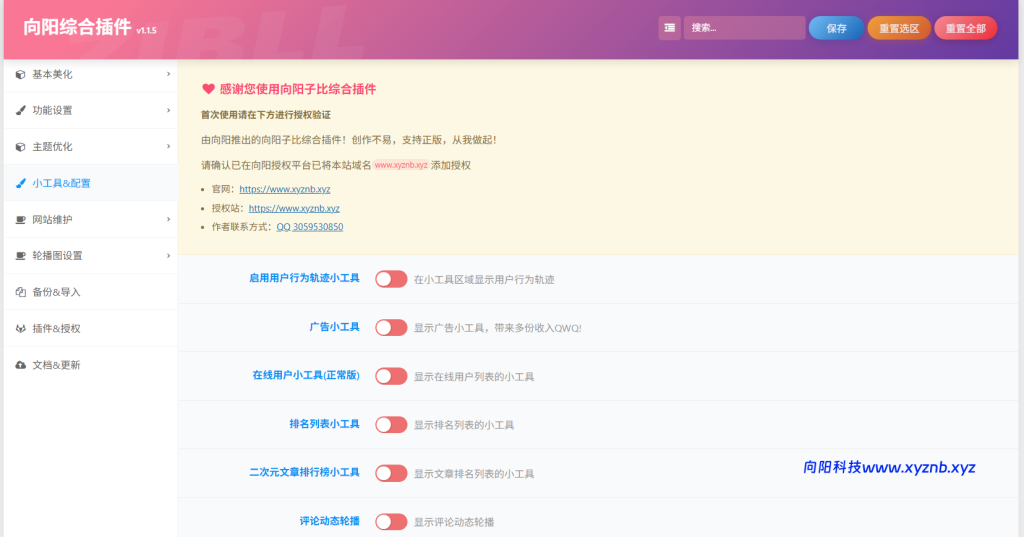1024x537 pixels.
Task: Click the coffee icon beside 轮播图设置
Action: (x=20, y=256)
